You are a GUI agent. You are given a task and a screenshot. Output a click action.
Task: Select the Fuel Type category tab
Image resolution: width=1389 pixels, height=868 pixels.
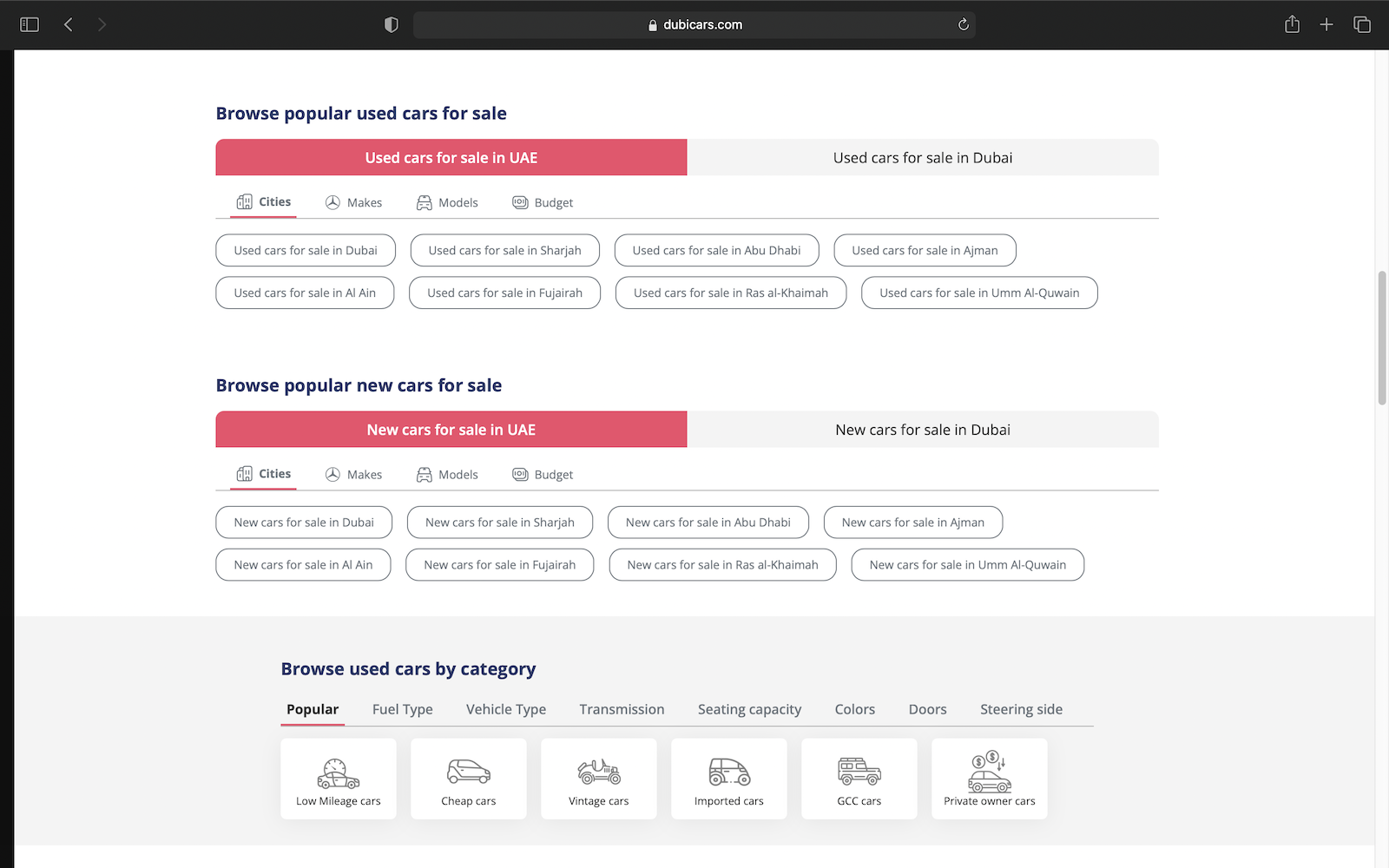click(402, 709)
